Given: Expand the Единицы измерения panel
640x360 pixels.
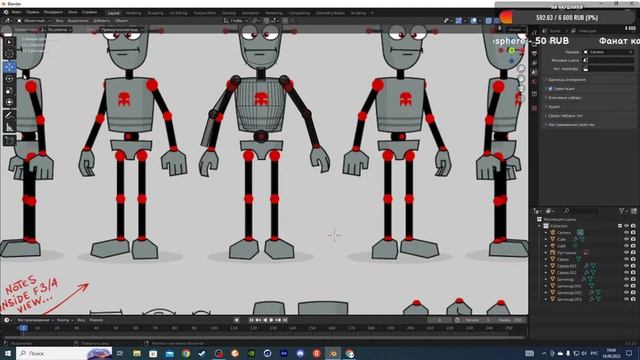Looking at the screenshot, I should click(x=567, y=80).
